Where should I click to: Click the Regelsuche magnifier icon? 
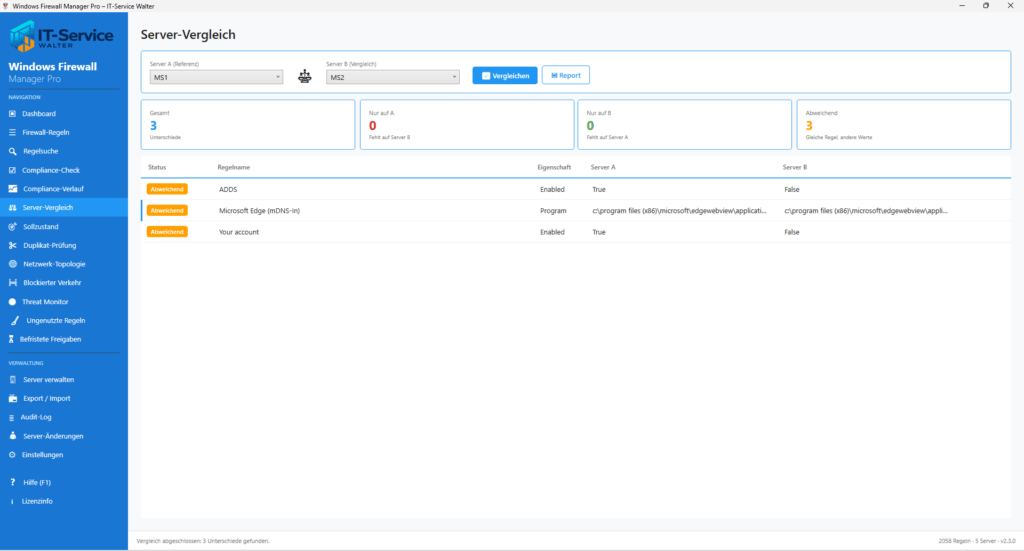coord(12,151)
